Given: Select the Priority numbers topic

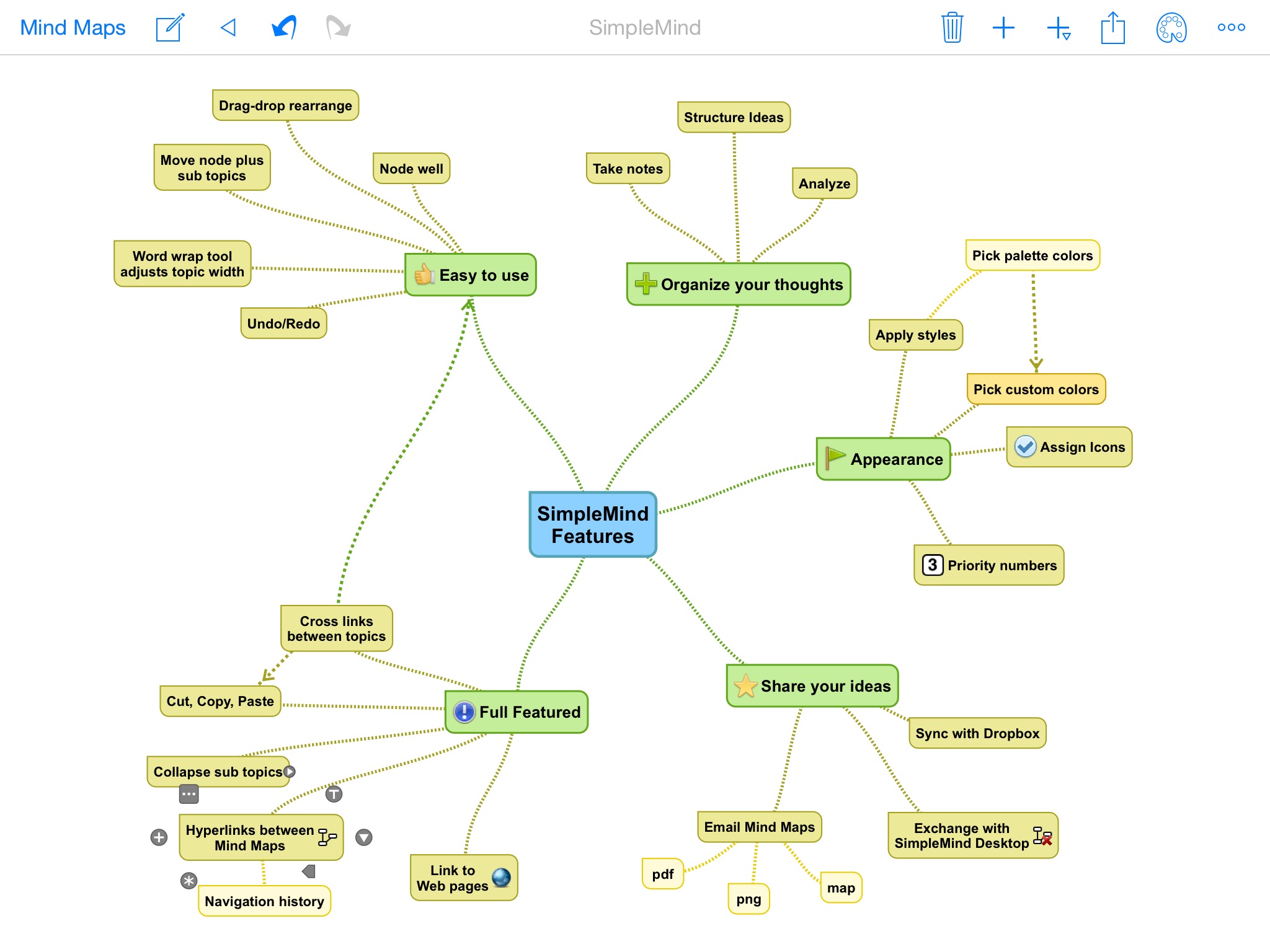Looking at the screenshot, I should pos(989,565).
